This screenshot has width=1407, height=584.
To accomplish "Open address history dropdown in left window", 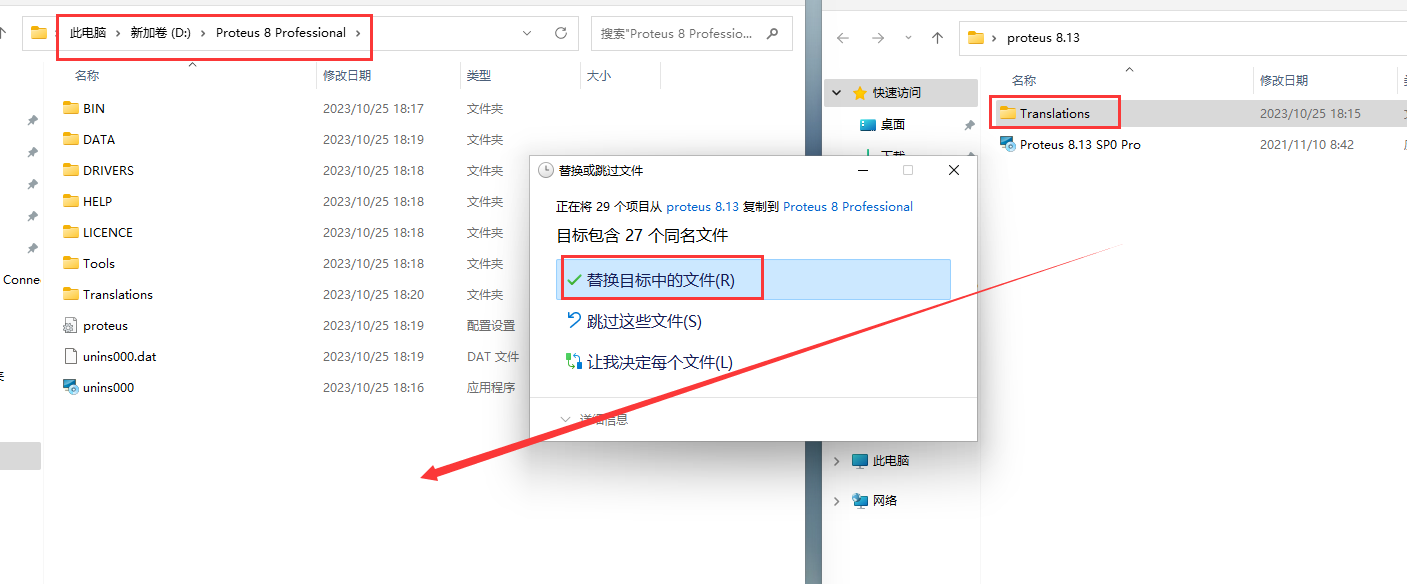I will coord(527,33).
